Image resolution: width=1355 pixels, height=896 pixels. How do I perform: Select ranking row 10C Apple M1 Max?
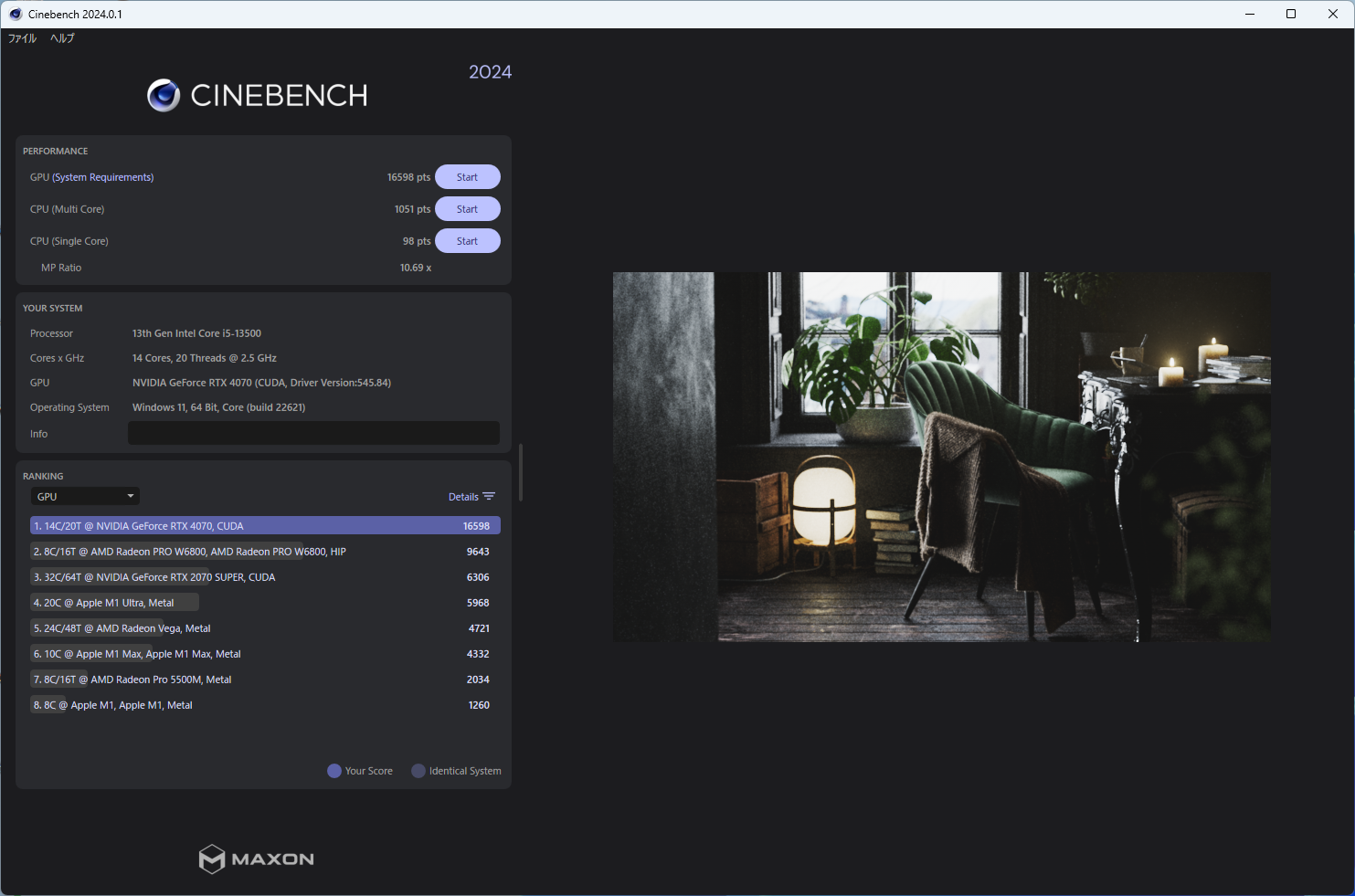tap(265, 654)
